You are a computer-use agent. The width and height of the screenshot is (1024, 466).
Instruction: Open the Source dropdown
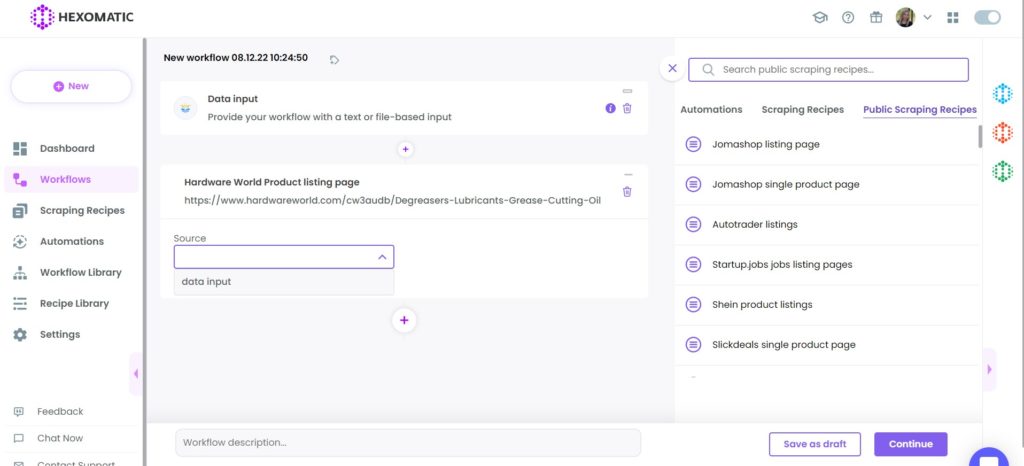(284, 257)
